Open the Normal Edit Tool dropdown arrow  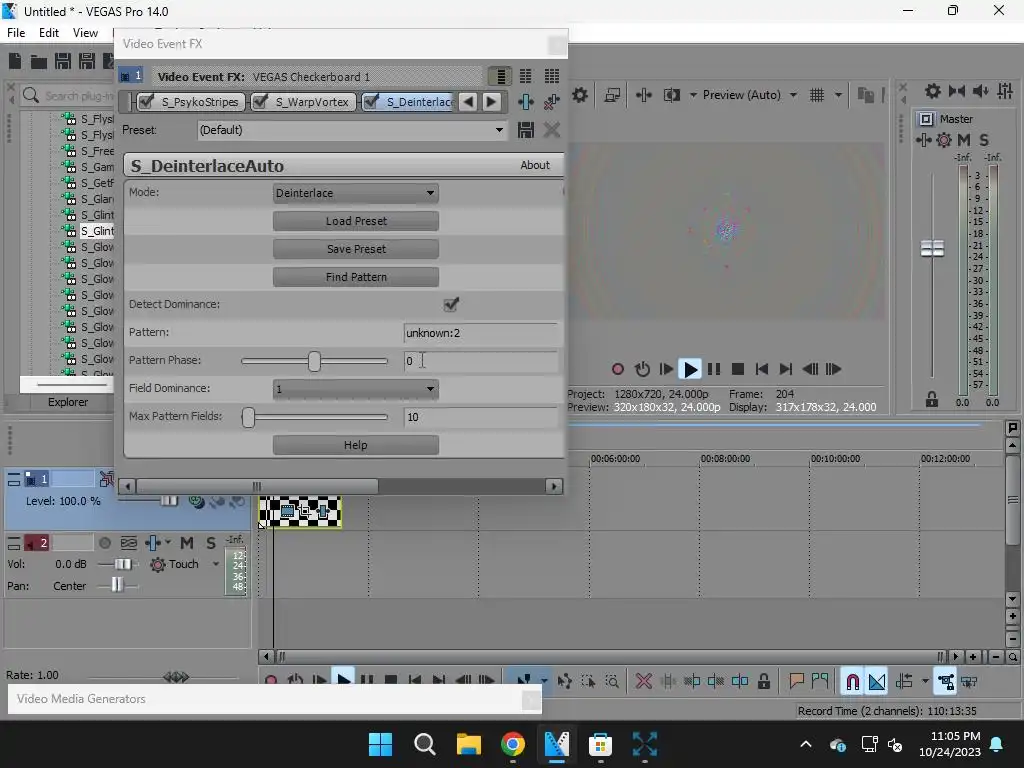544,681
